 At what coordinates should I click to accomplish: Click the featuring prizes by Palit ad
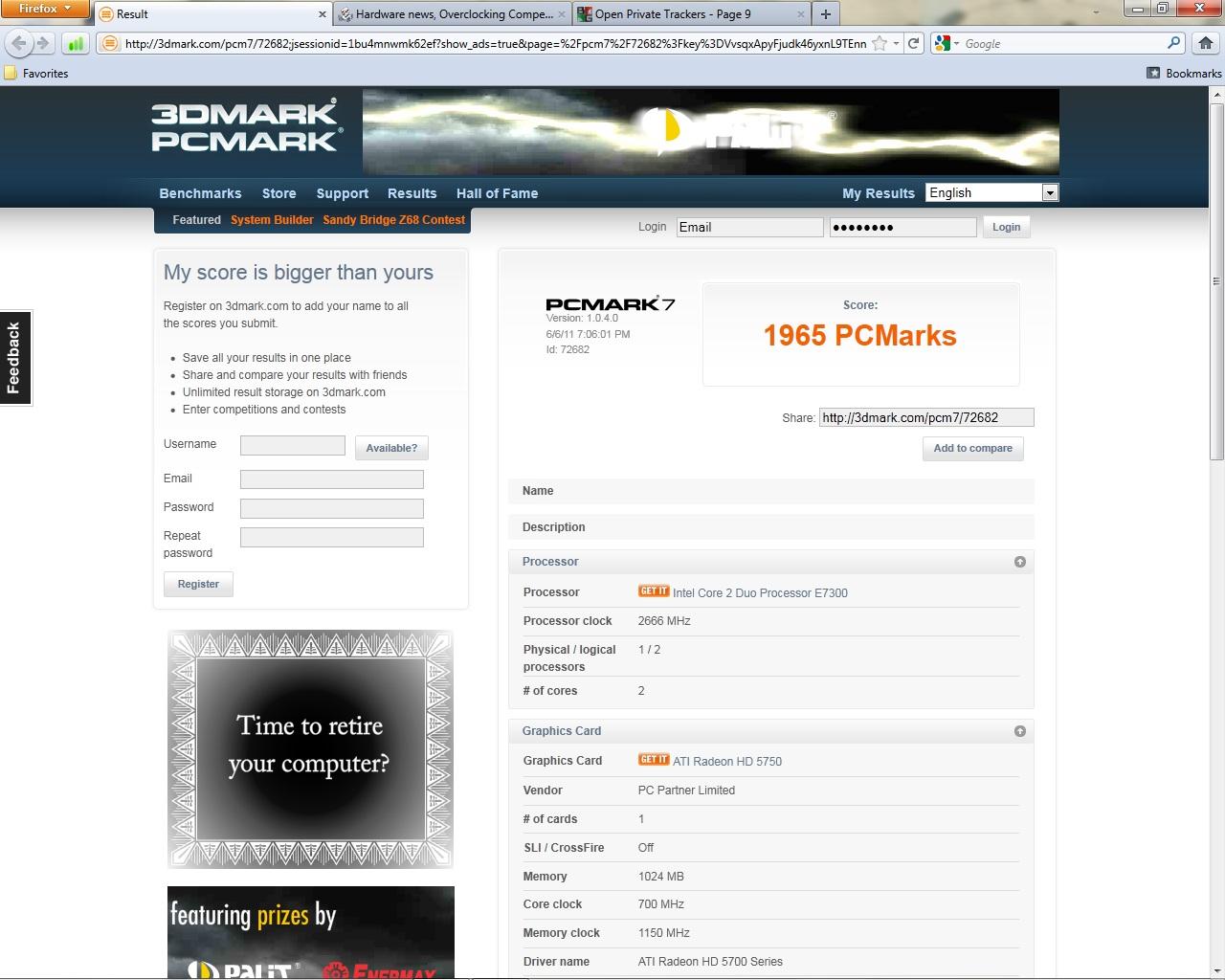pyautogui.click(x=310, y=932)
